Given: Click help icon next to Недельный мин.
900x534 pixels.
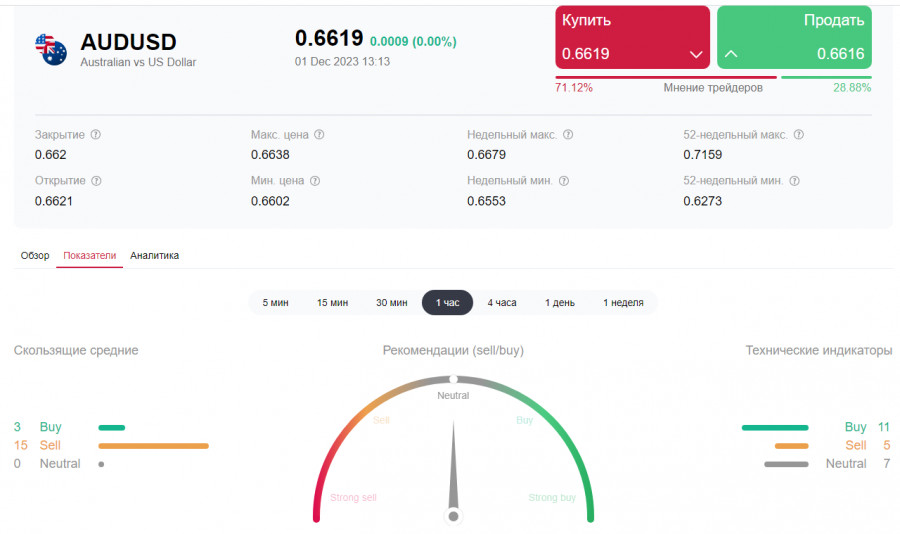Looking at the screenshot, I should pyautogui.click(x=563, y=181).
